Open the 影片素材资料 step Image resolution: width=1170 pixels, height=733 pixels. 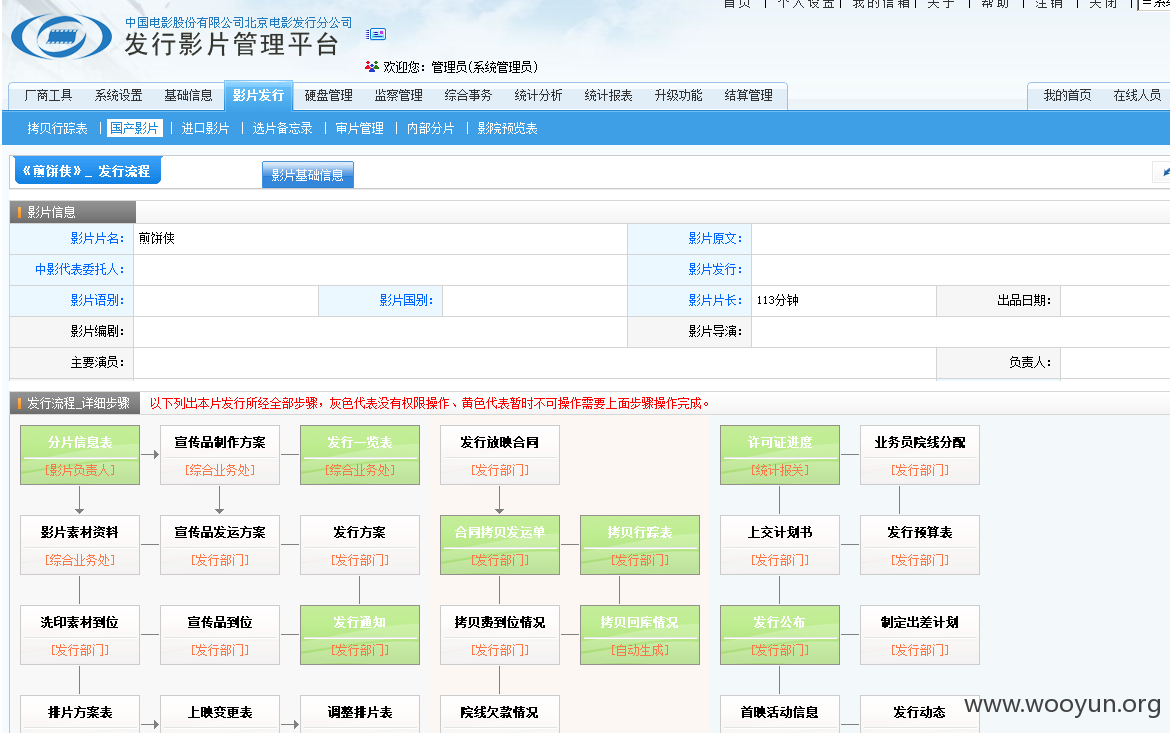[x=80, y=545]
